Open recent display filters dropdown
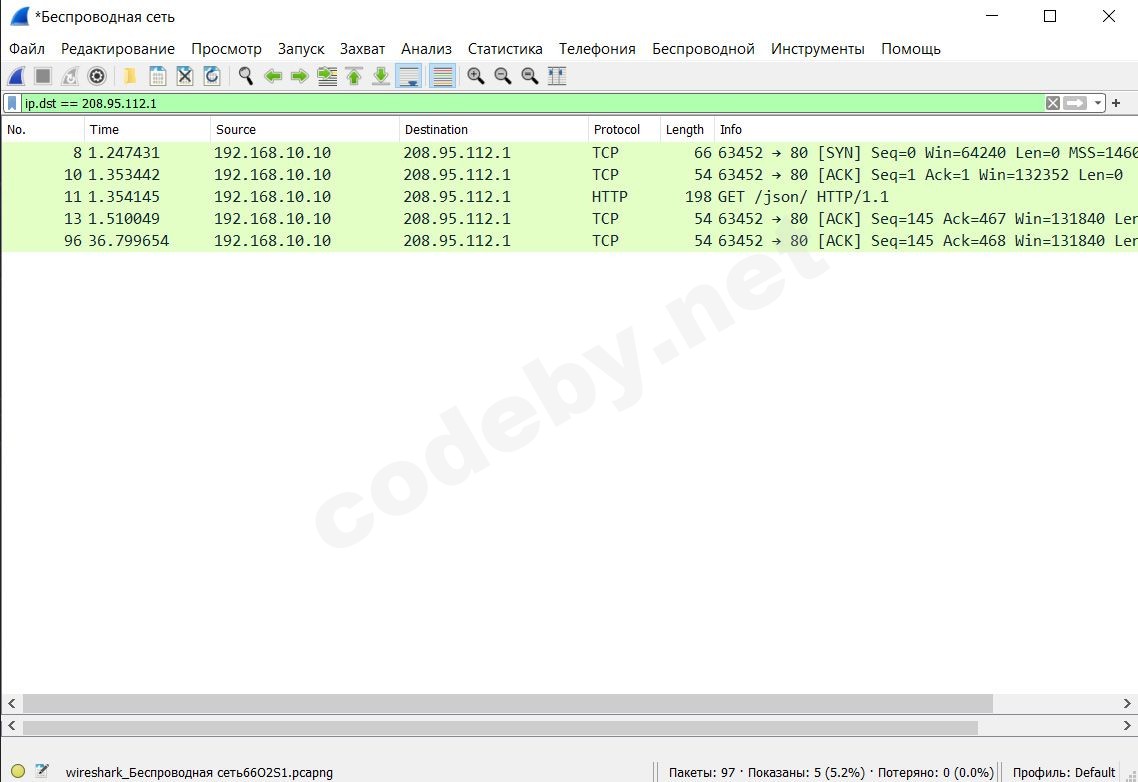The height and width of the screenshot is (782, 1138). point(1097,103)
